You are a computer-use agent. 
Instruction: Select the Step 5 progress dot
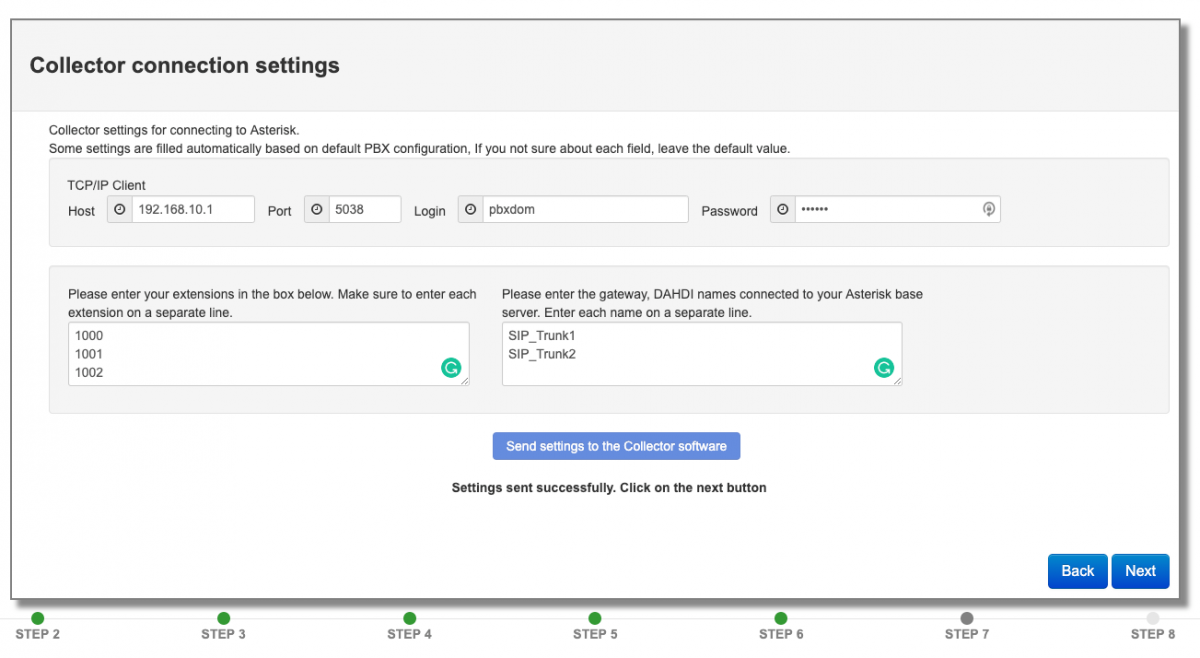pos(595,619)
